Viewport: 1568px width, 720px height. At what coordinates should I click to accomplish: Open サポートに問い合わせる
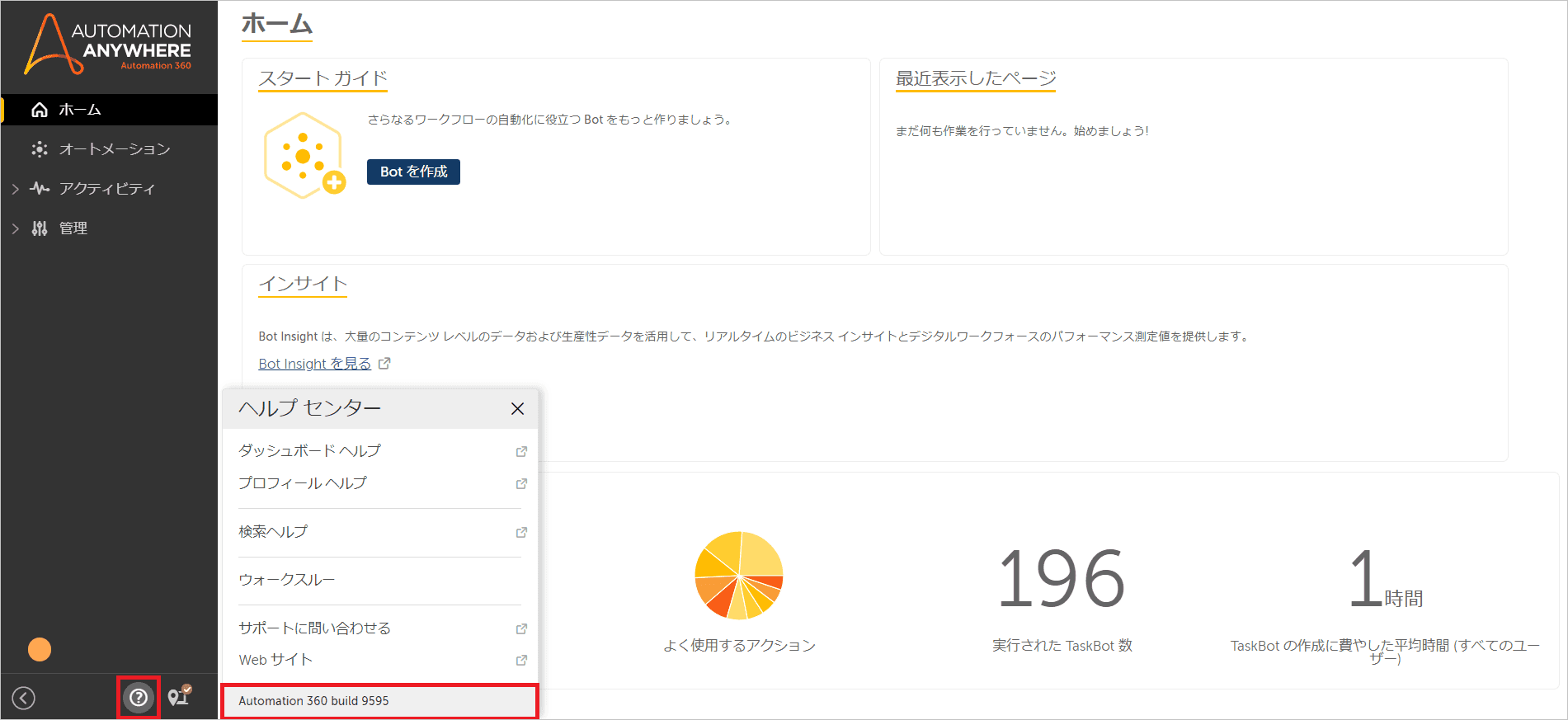(314, 628)
